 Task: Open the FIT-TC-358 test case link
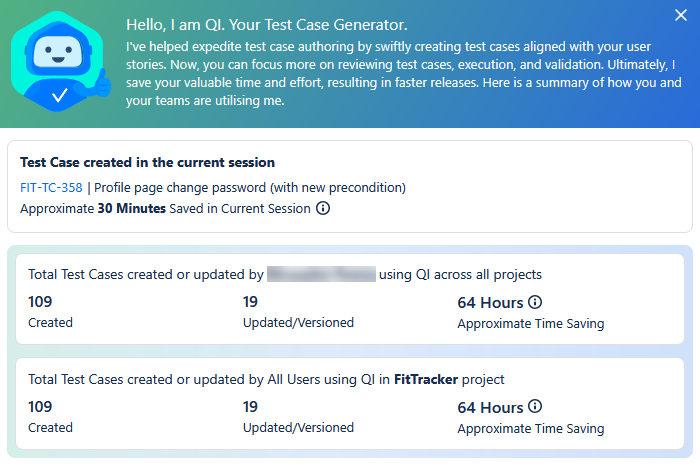coord(51,187)
